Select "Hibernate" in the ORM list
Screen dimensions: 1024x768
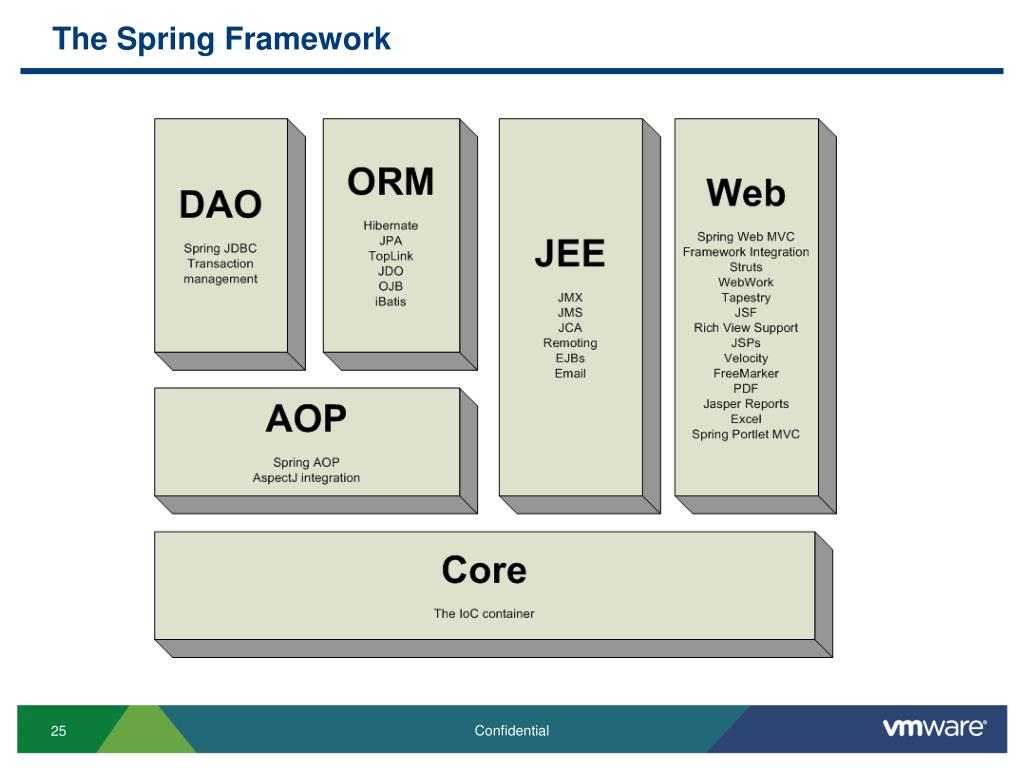coord(391,225)
